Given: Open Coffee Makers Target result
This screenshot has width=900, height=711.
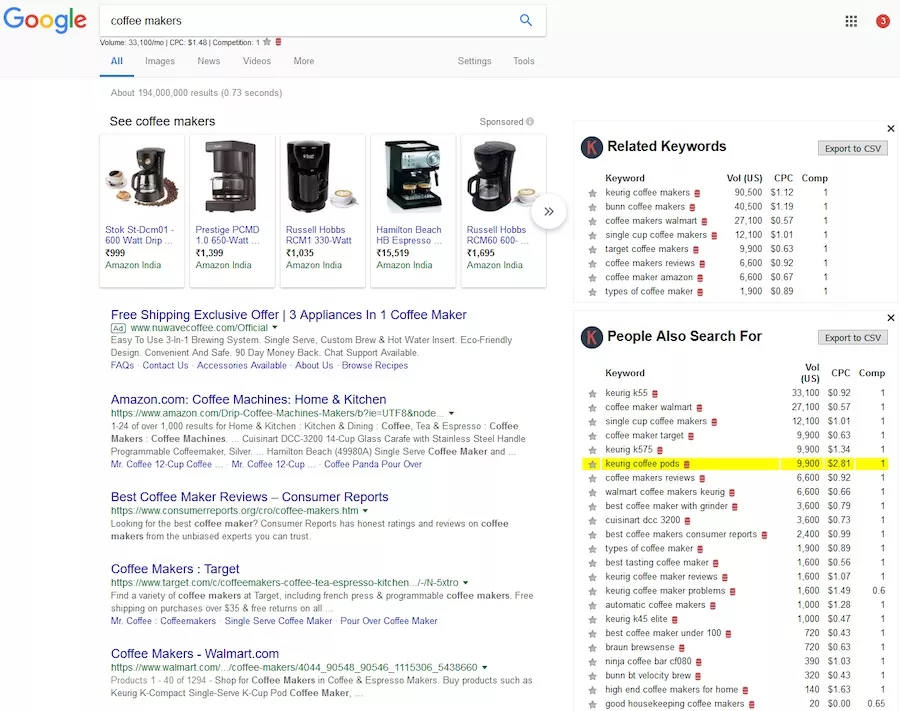Looking at the screenshot, I should click(175, 569).
